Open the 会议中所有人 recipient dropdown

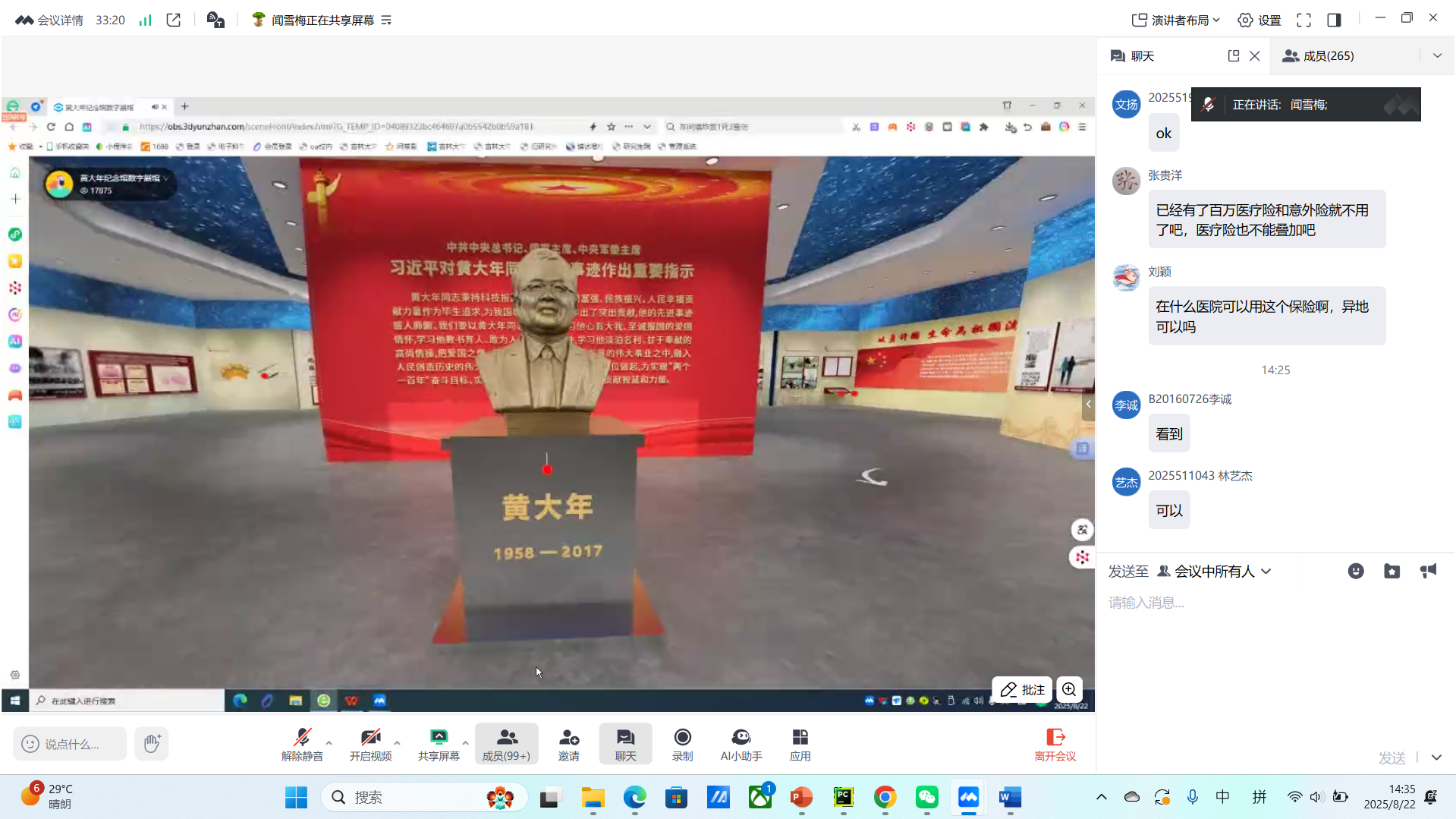point(1214,571)
